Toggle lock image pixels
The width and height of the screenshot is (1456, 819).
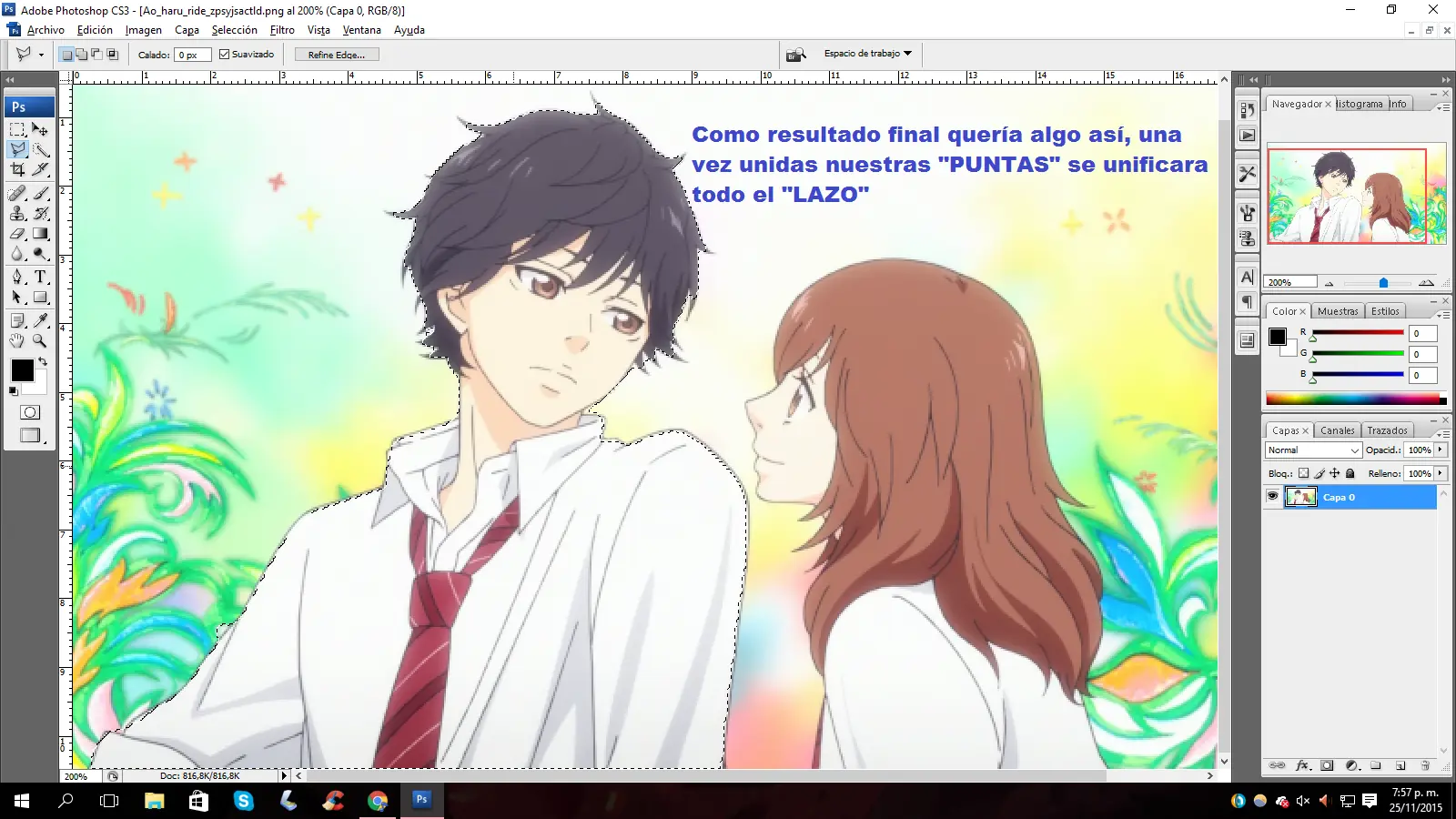[1319, 473]
